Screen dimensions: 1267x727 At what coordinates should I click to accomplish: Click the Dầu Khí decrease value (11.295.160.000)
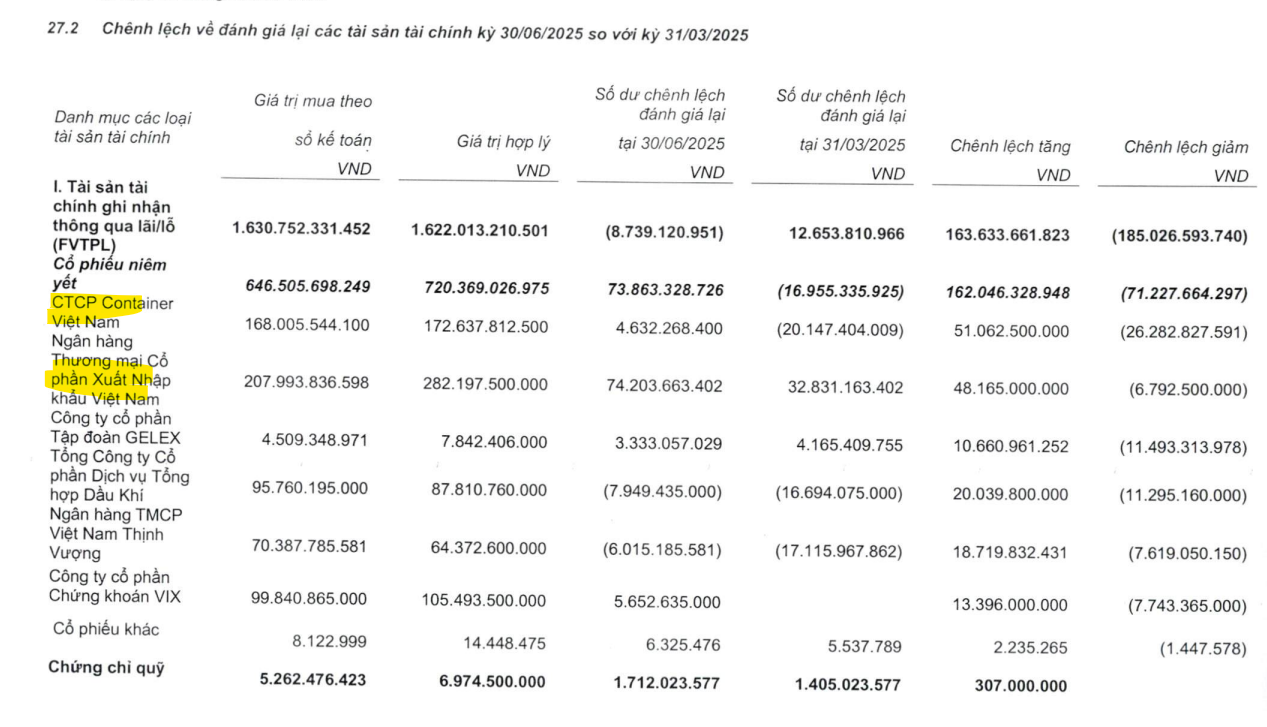pos(1183,495)
